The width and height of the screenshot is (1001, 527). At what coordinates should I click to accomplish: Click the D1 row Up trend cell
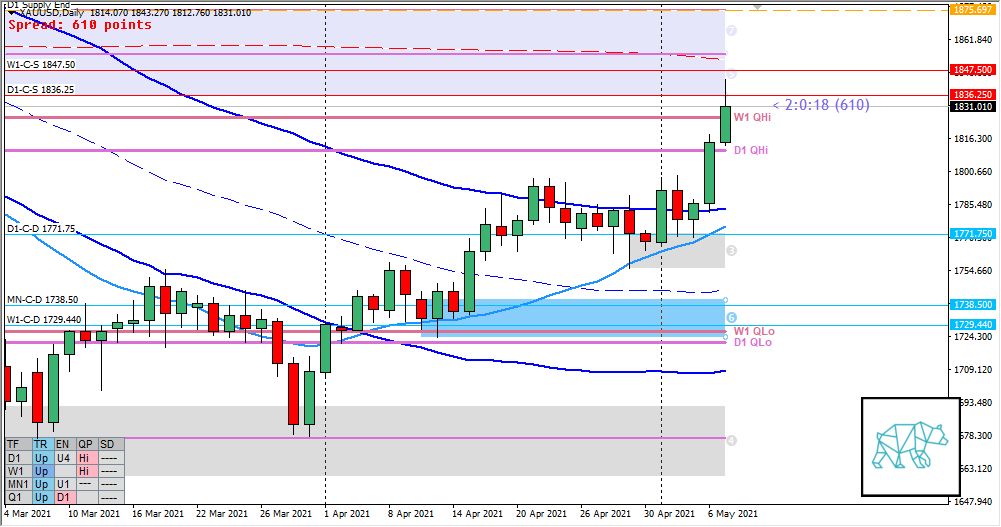click(41, 457)
